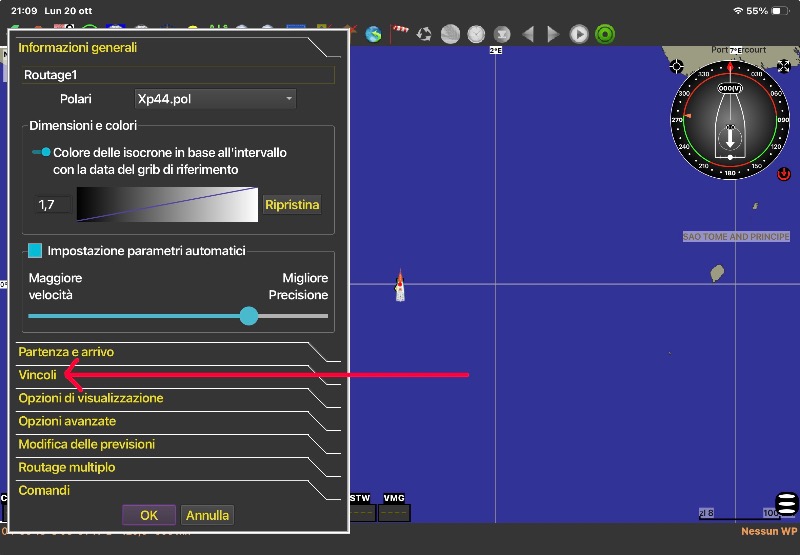Viewport: 800px width, 555px height.
Task: Click the red download icon below the compass
Action: click(x=784, y=174)
